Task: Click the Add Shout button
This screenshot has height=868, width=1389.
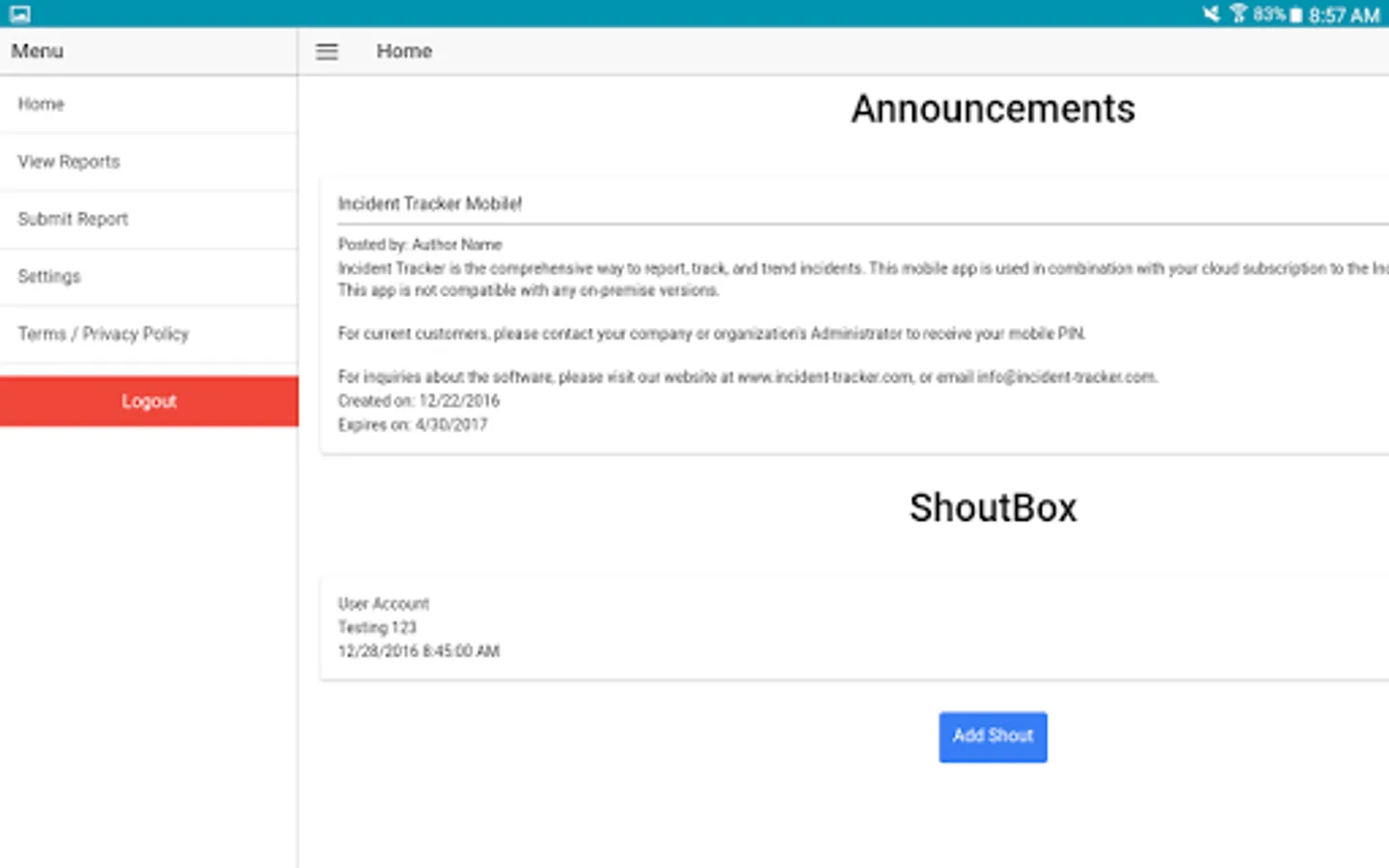Action: (993, 737)
